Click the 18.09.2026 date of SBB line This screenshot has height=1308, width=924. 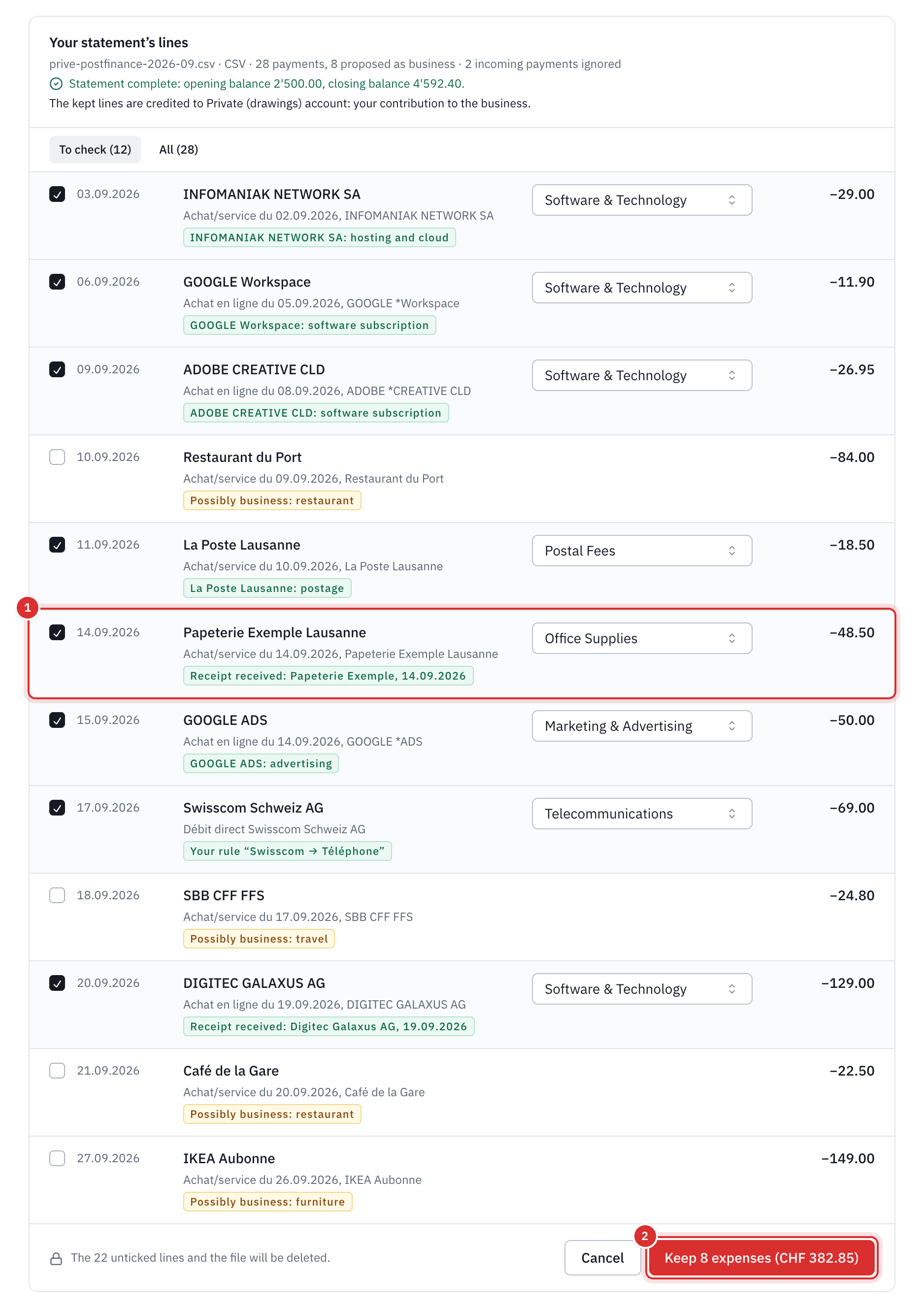pos(108,895)
